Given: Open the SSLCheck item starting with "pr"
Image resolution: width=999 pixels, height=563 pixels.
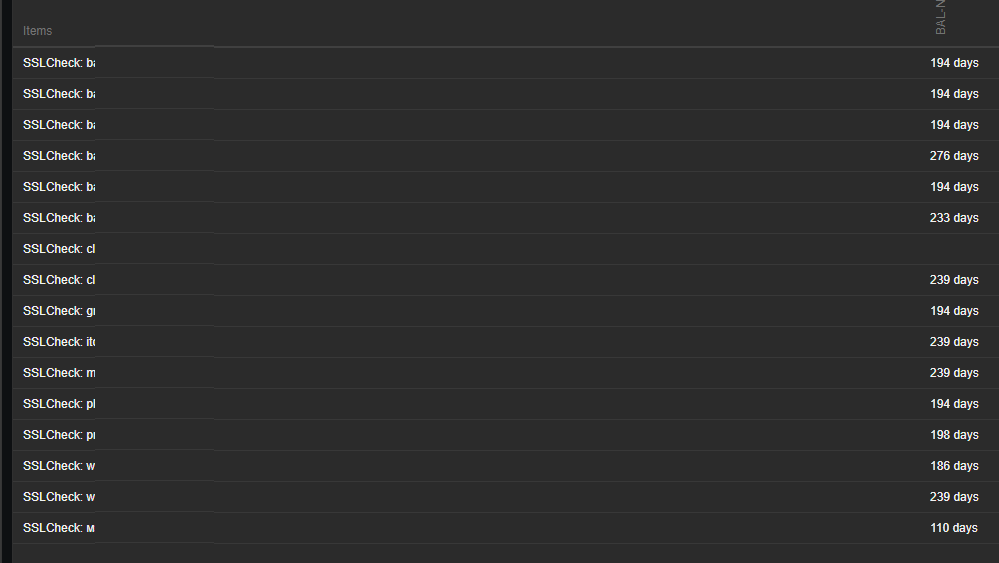Looking at the screenshot, I should point(59,435).
